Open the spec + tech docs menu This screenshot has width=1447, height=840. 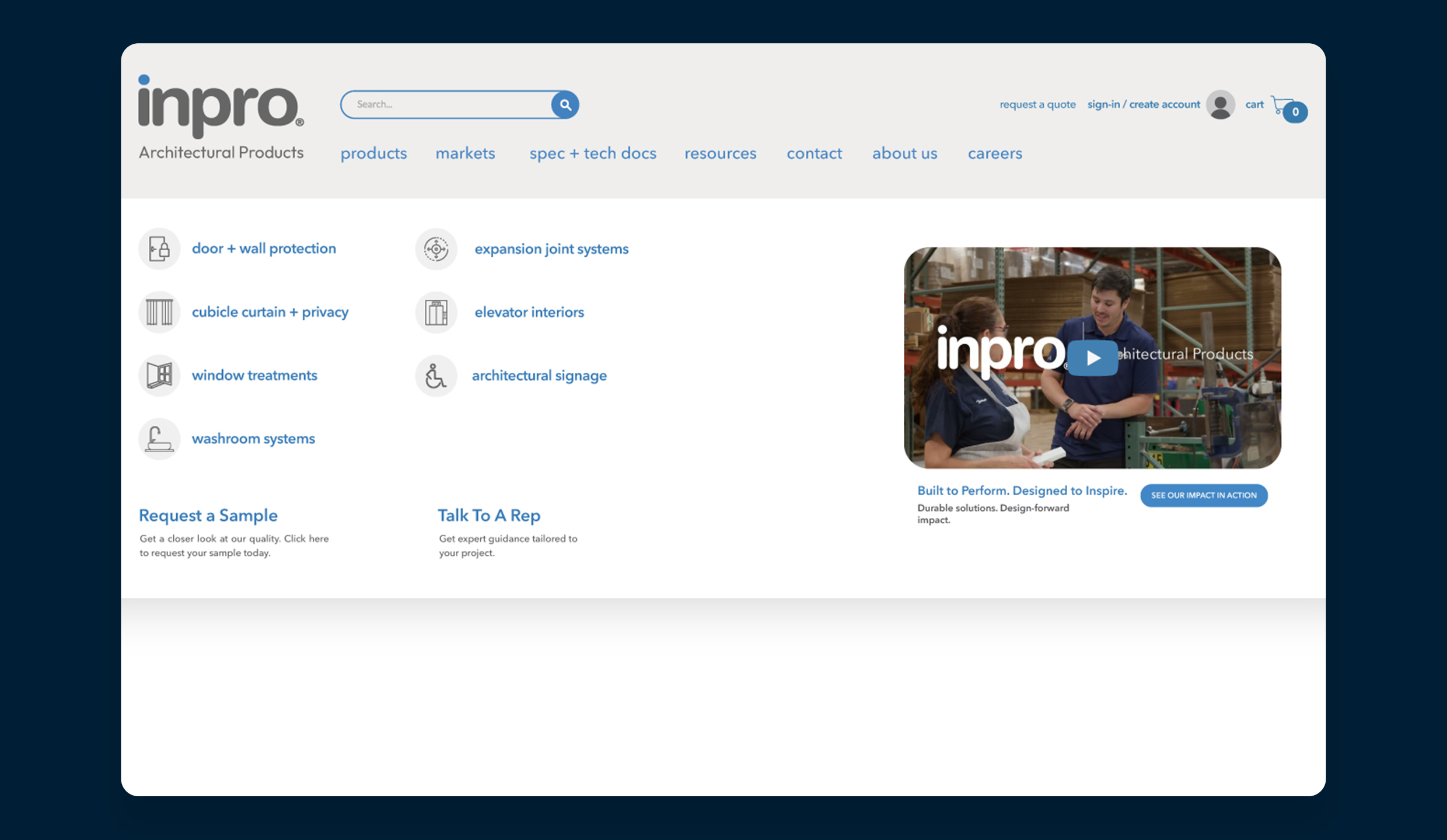pos(593,153)
